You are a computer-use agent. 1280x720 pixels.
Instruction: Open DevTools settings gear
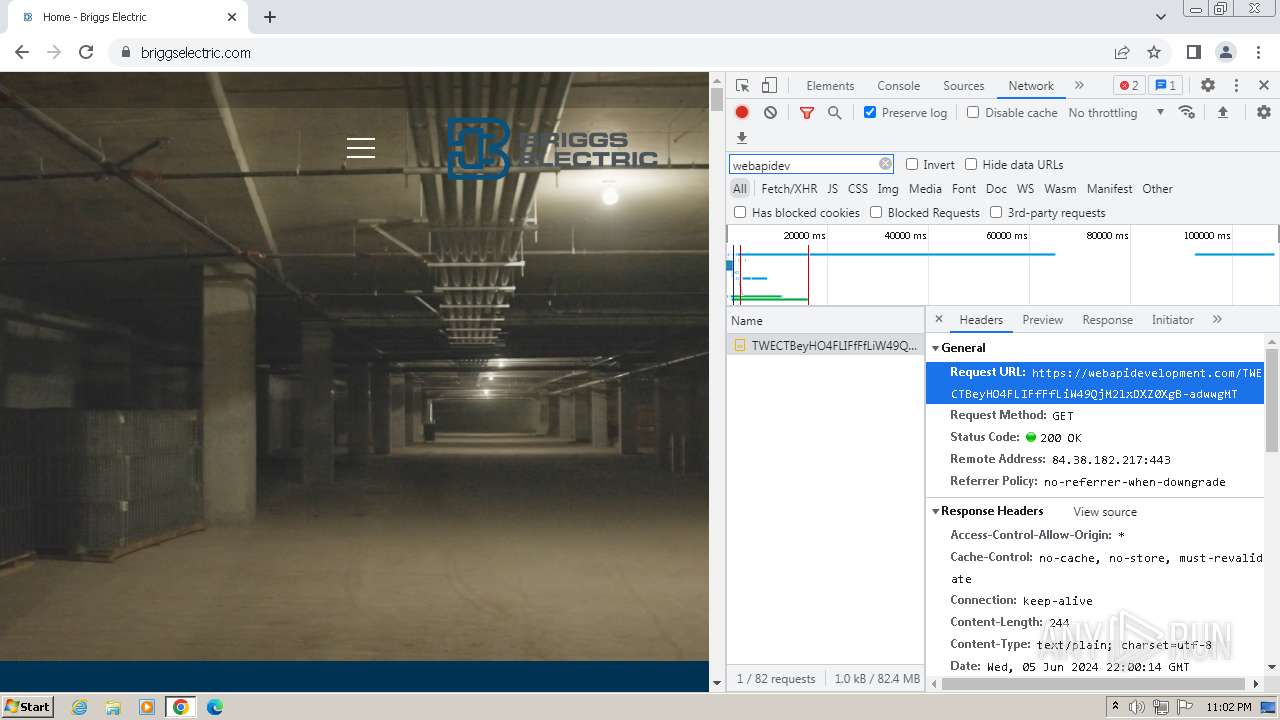tap(1208, 85)
